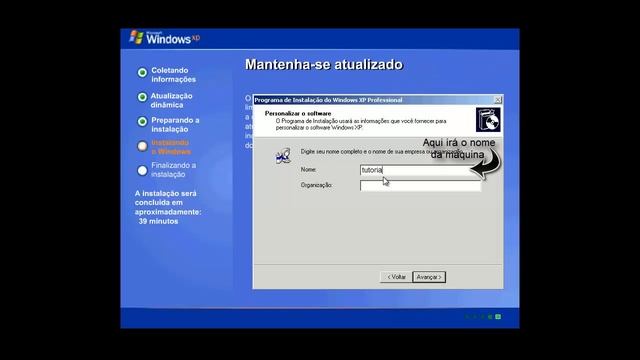Click the Avançar button
The width and height of the screenshot is (640, 360).
coord(429,277)
